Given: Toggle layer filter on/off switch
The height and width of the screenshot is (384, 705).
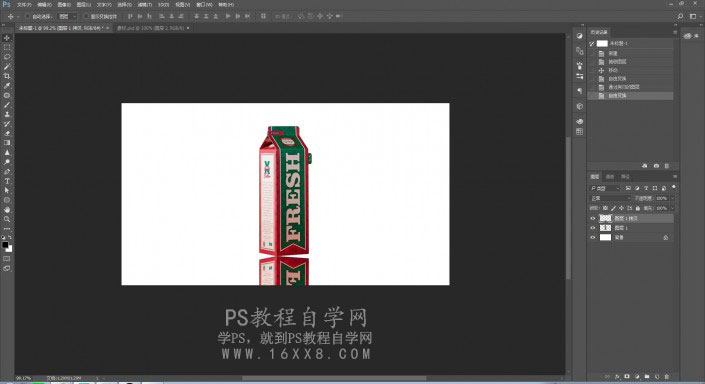Looking at the screenshot, I should pyautogui.click(x=674, y=187).
